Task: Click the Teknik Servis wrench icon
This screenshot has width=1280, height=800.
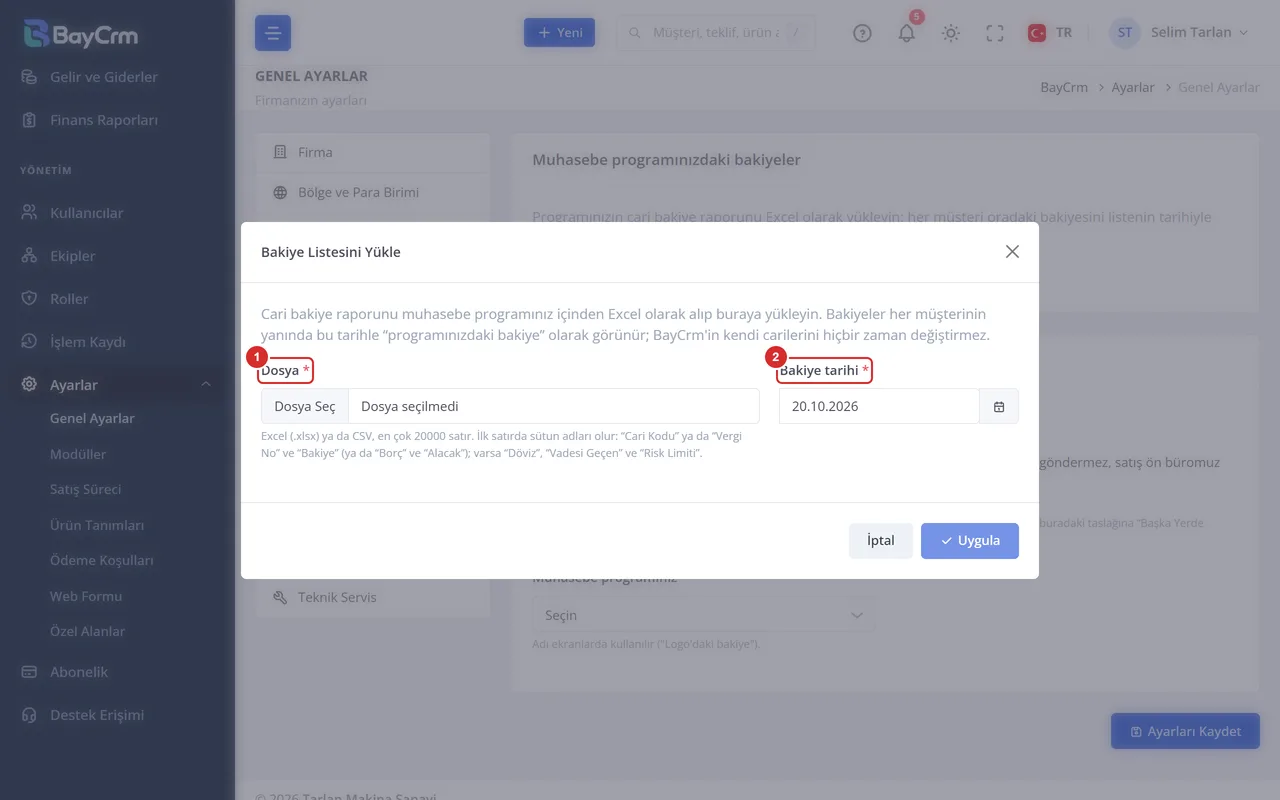Action: (280, 597)
